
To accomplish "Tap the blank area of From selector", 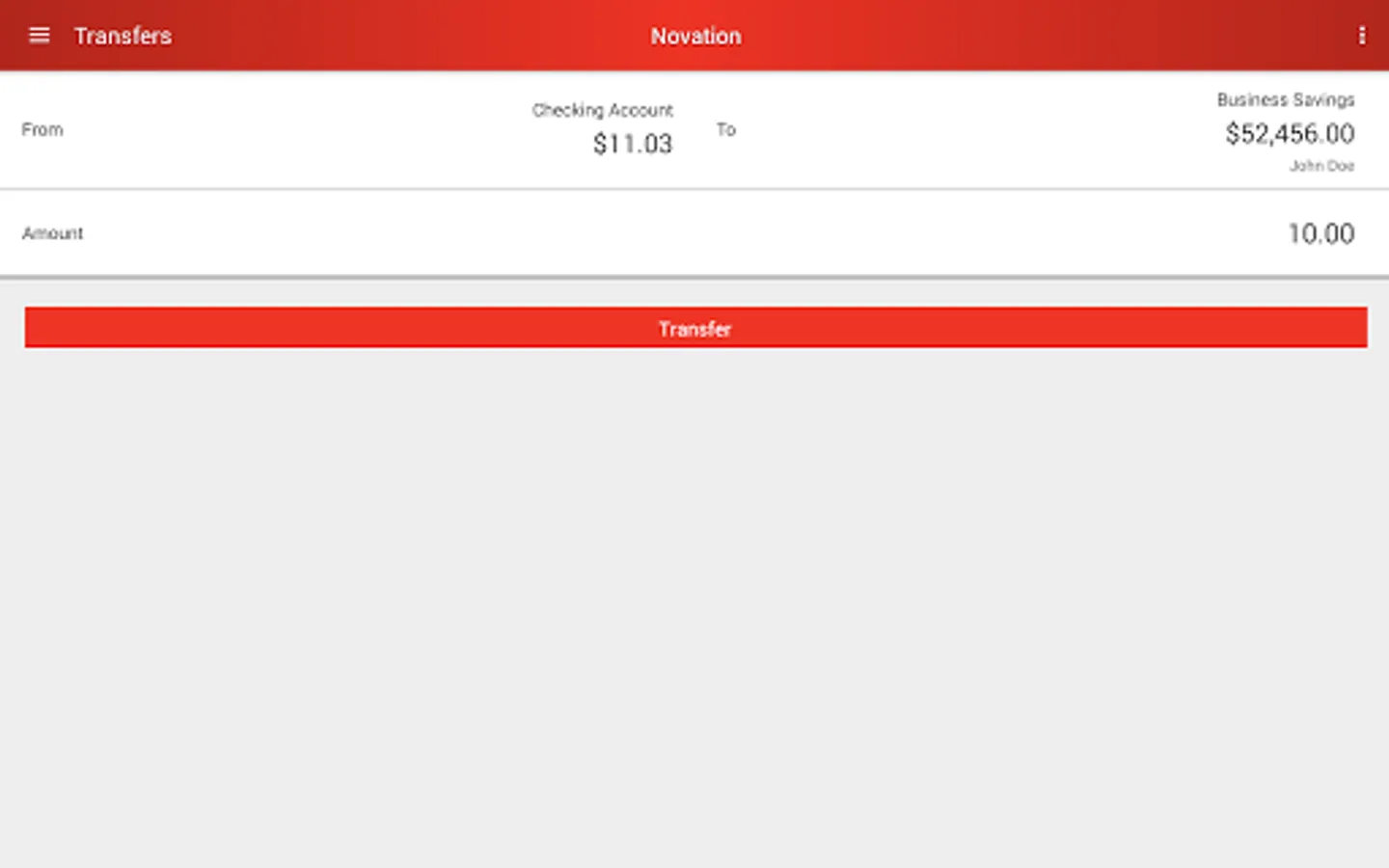I will click(289, 129).
